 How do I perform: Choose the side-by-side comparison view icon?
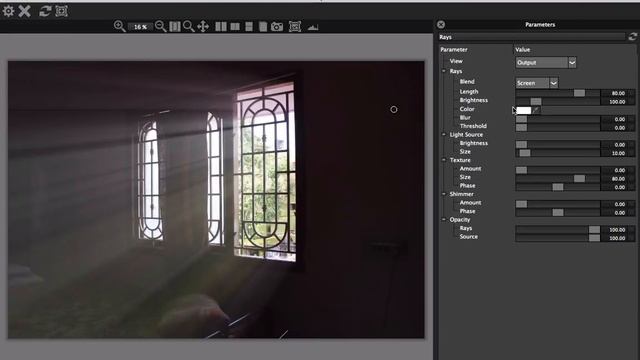[x=221, y=27]
